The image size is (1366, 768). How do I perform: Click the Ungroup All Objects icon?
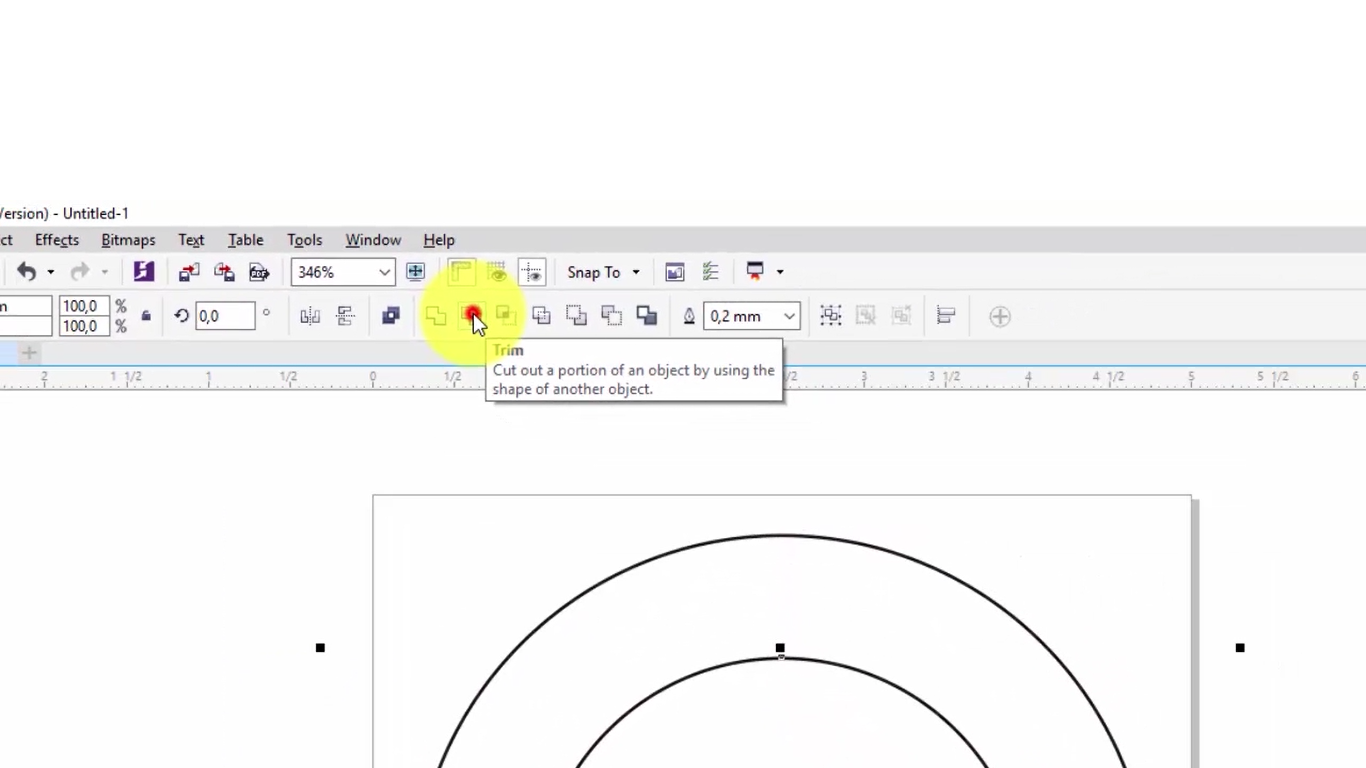(901, 316)
